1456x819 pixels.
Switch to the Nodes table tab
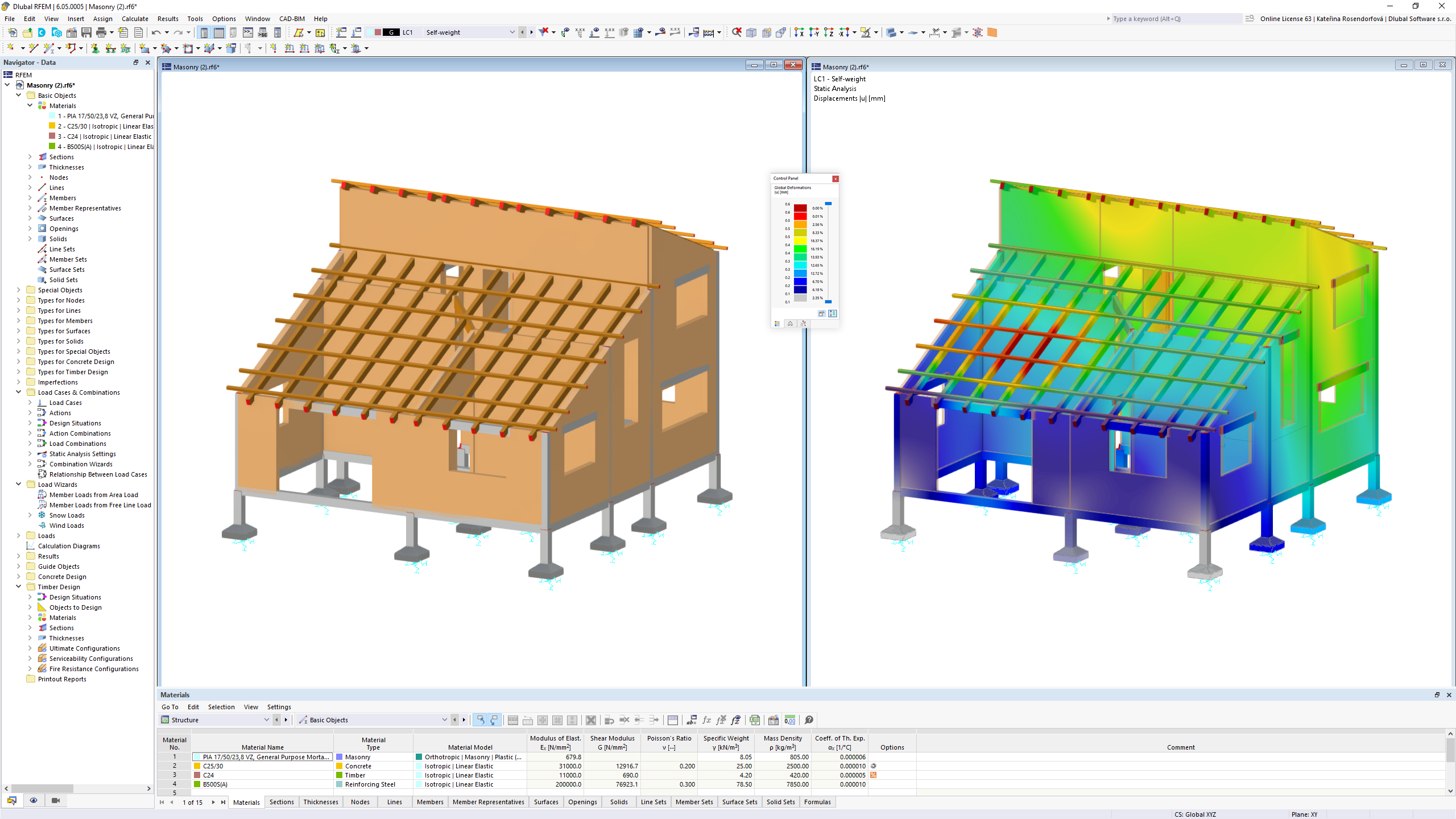click(x=360, y=802)
